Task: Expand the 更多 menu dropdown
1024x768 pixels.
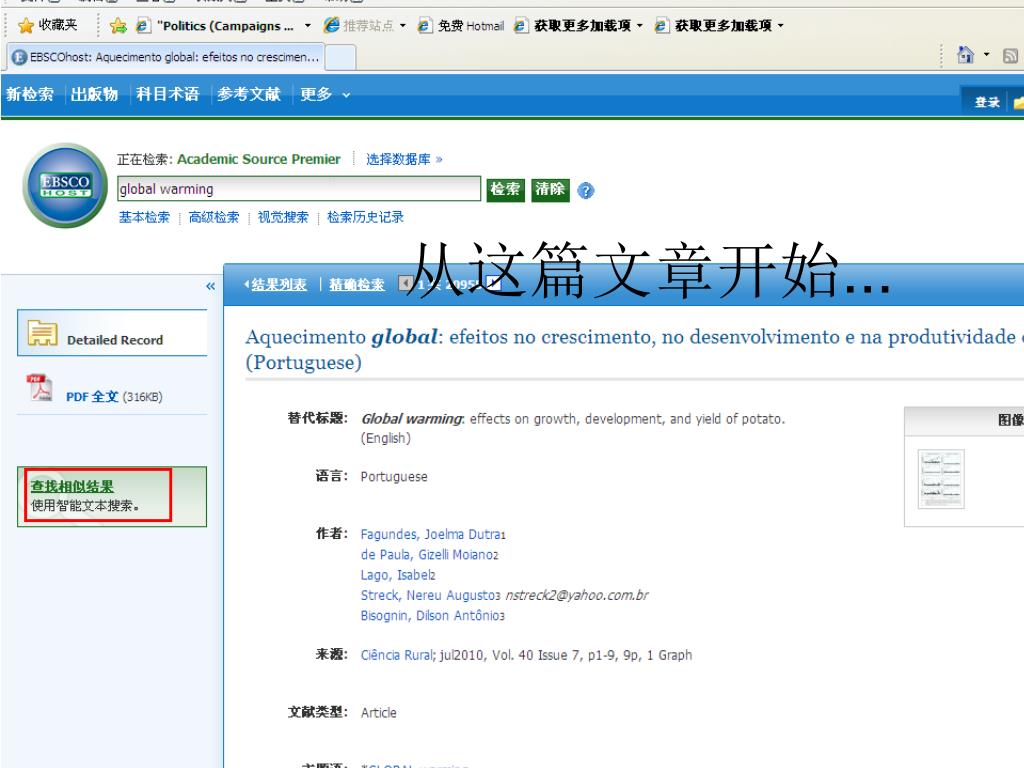Action: tap(325, 95)
